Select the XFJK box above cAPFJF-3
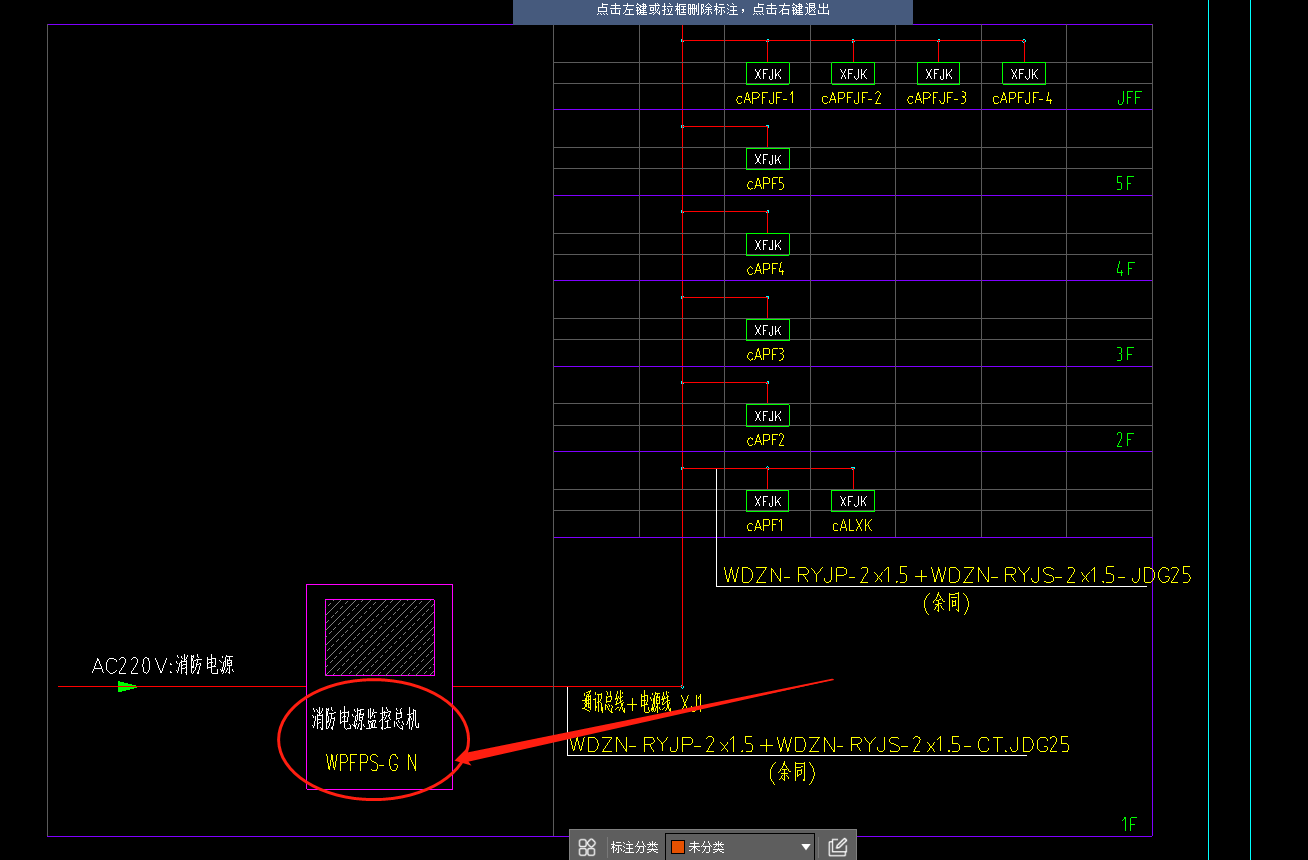This screenshot has height=860, width=1308. (938, 73)
